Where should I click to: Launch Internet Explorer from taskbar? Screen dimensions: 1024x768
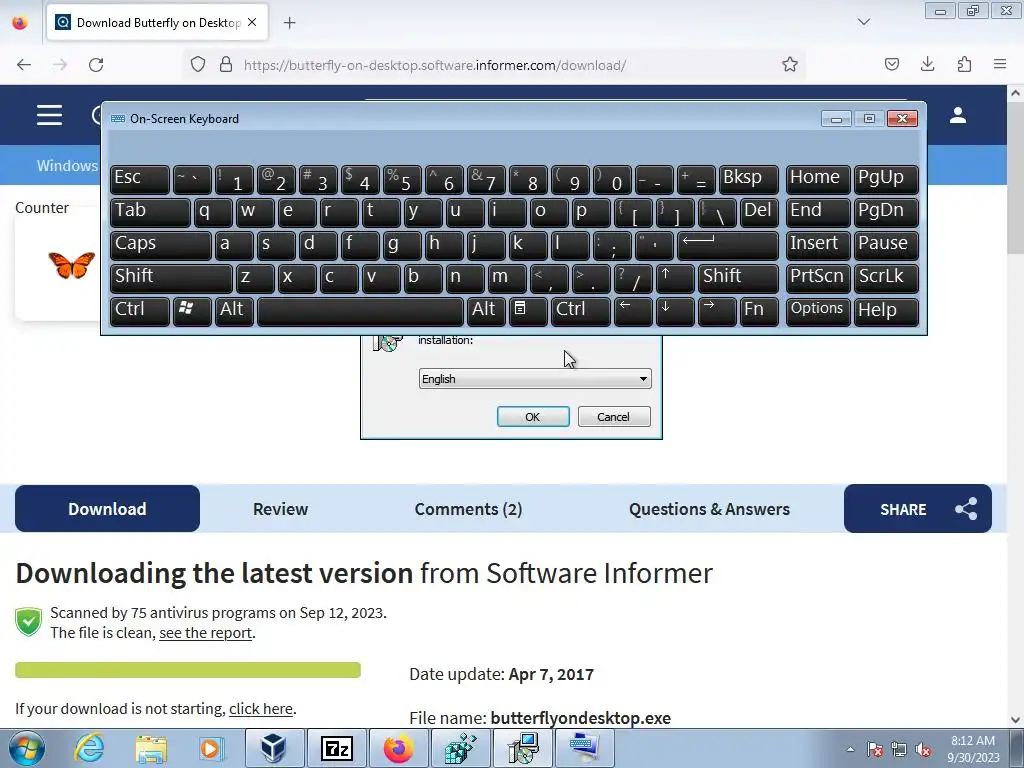(89, 748)
